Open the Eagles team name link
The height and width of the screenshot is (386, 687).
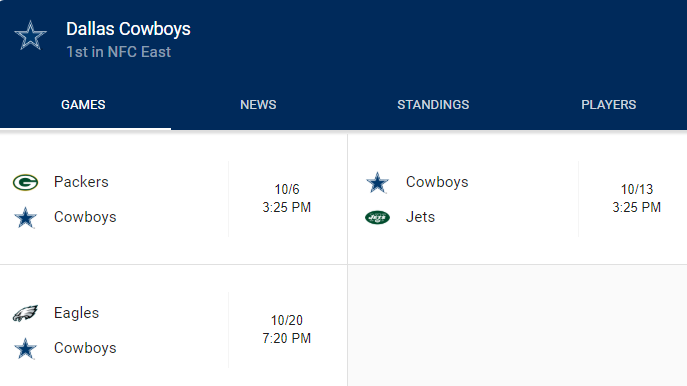[x=76, y=313]
